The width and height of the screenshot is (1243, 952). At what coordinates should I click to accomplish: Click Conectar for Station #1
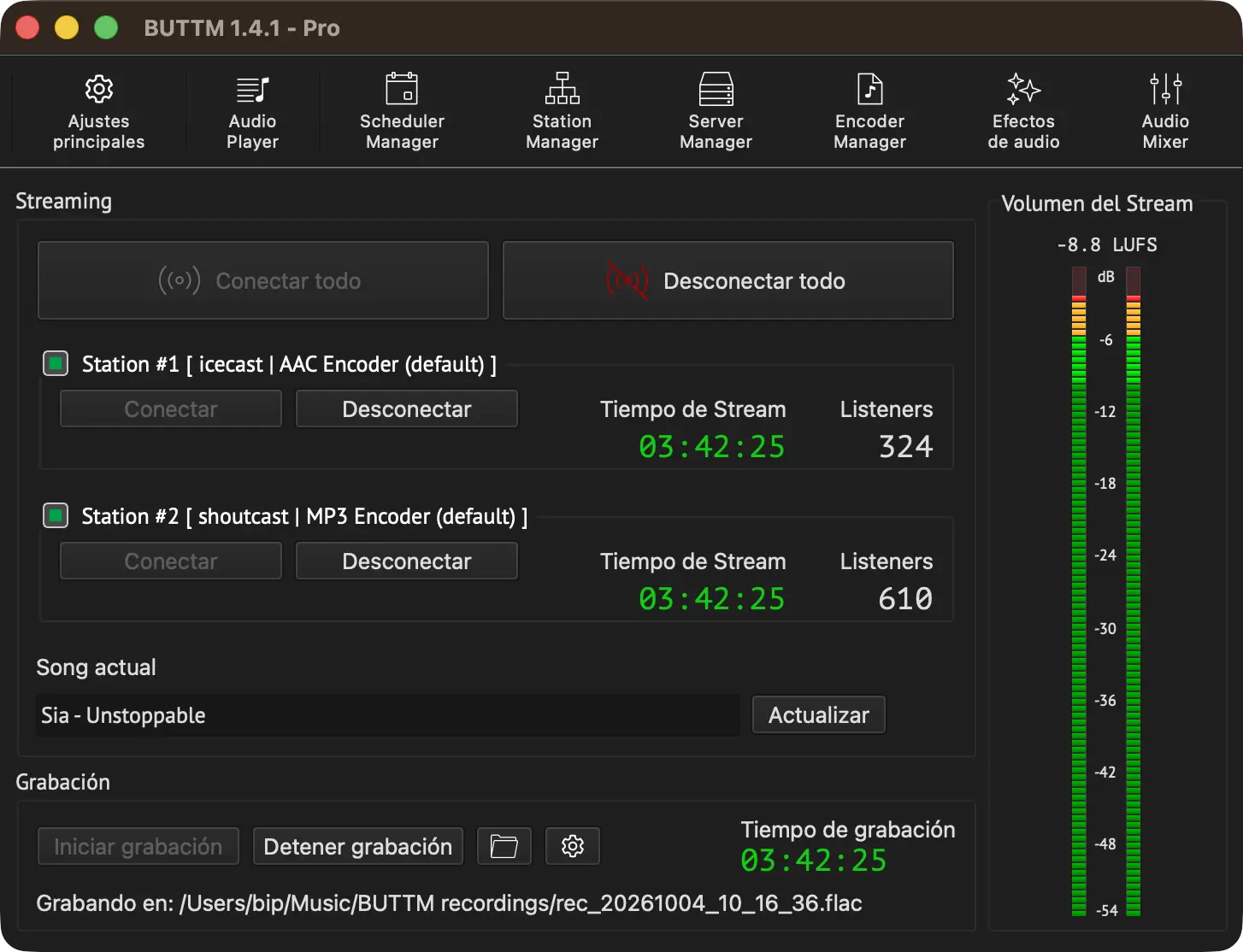(171, 408)
